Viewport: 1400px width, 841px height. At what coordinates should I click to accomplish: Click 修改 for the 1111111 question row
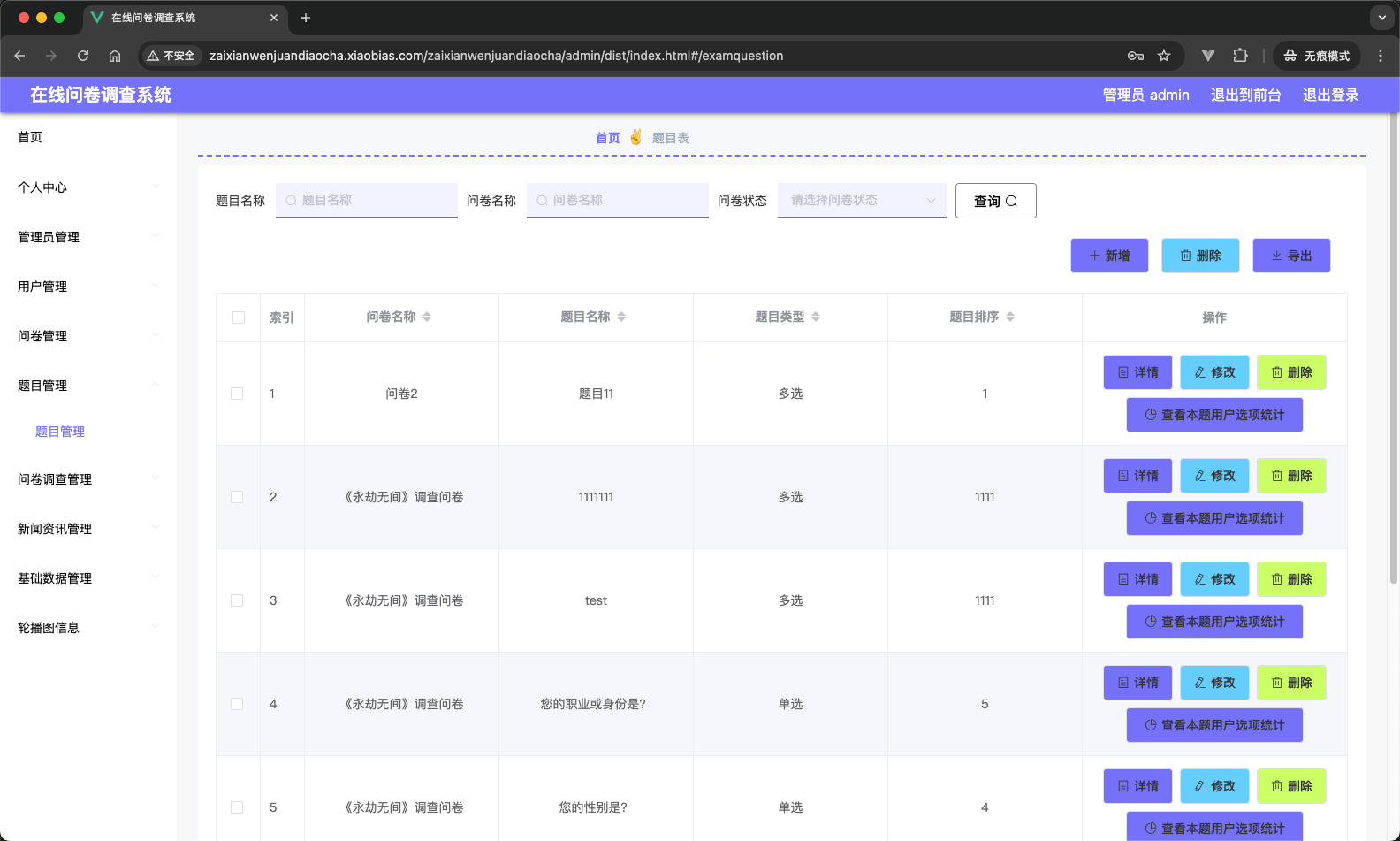pyautogui.click(x=1214, y=476)
